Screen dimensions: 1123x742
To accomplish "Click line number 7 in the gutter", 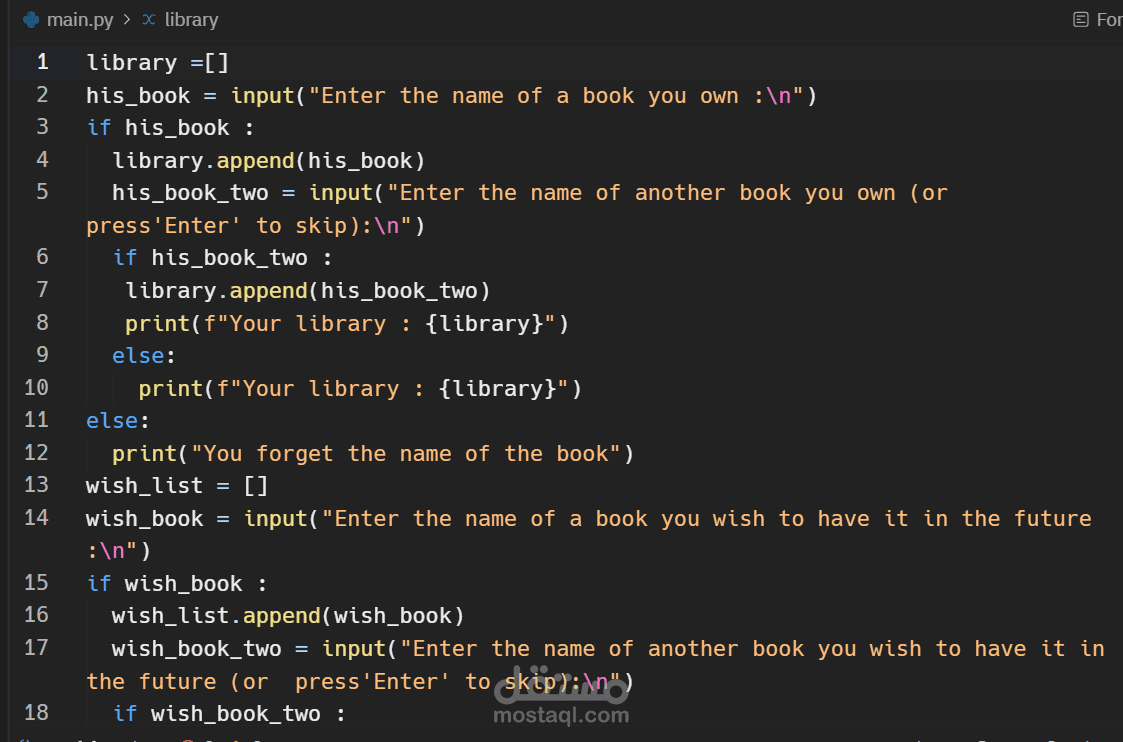I will tap(42, 289).
